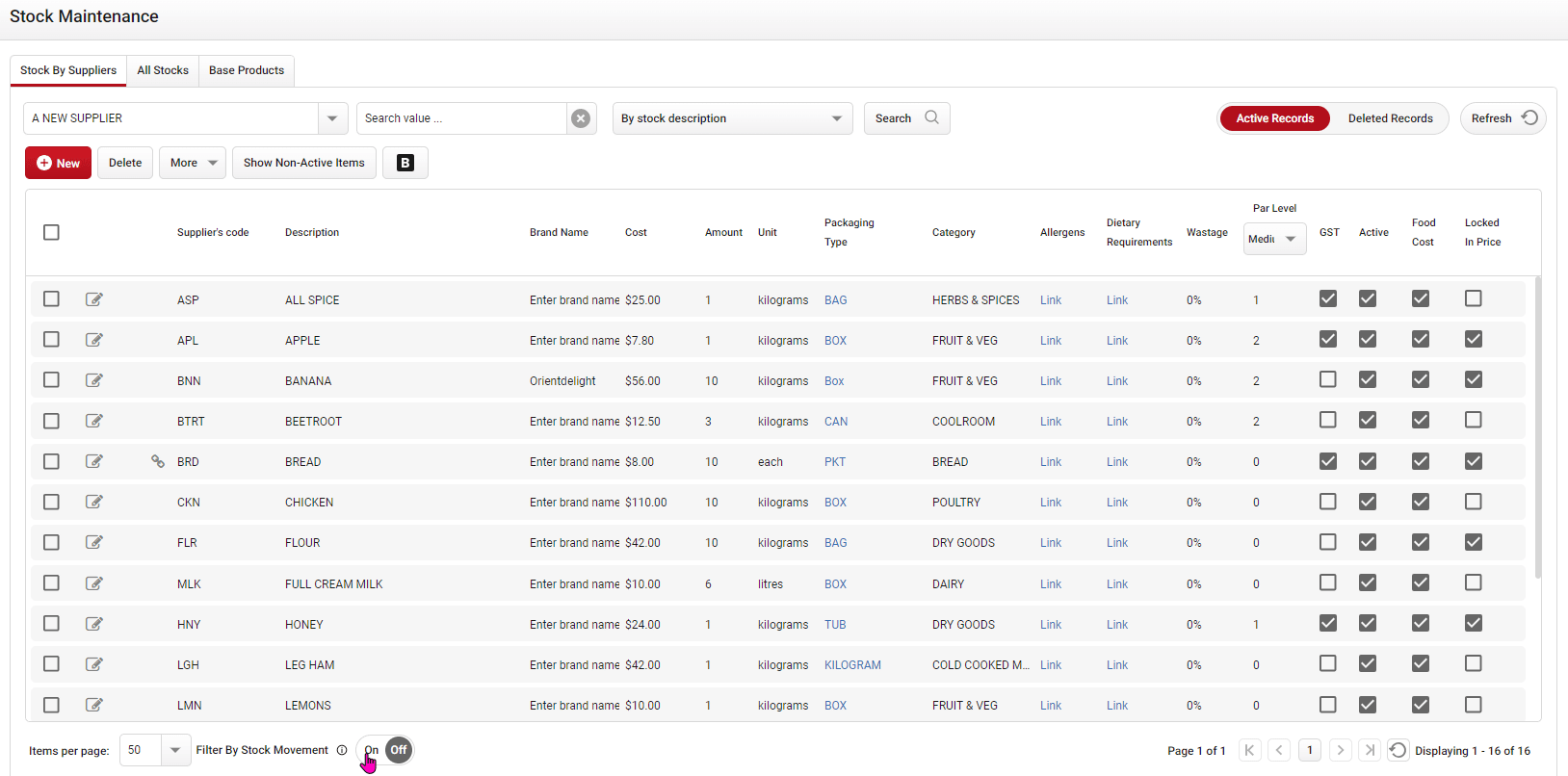Click TUB packaging type for HONEY
Image resolution: width=1568 pixels, height=776 pixels.
point(835,625)
